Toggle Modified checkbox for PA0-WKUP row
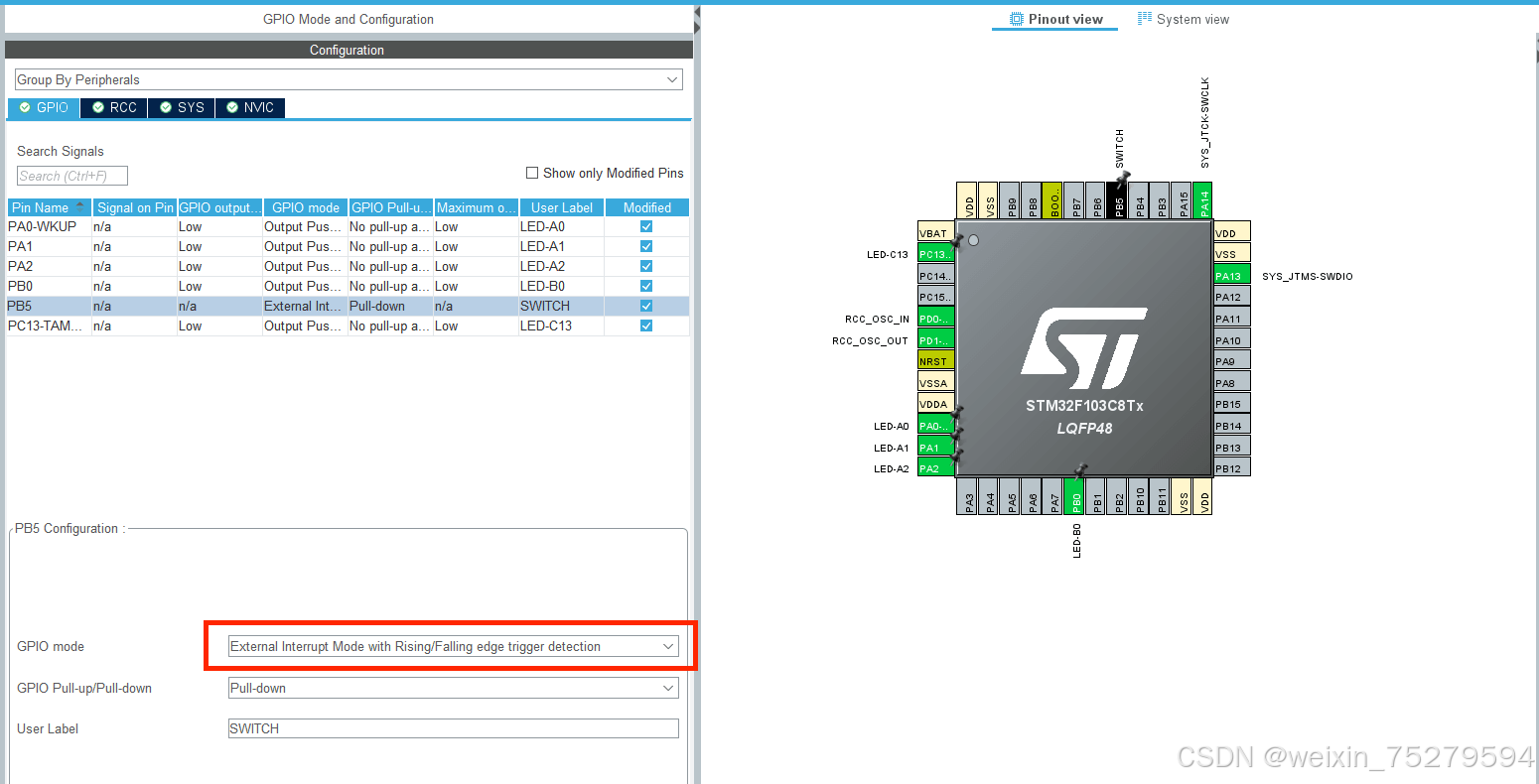The width and height of the screenshot is (1539, 784). (646, 226)
